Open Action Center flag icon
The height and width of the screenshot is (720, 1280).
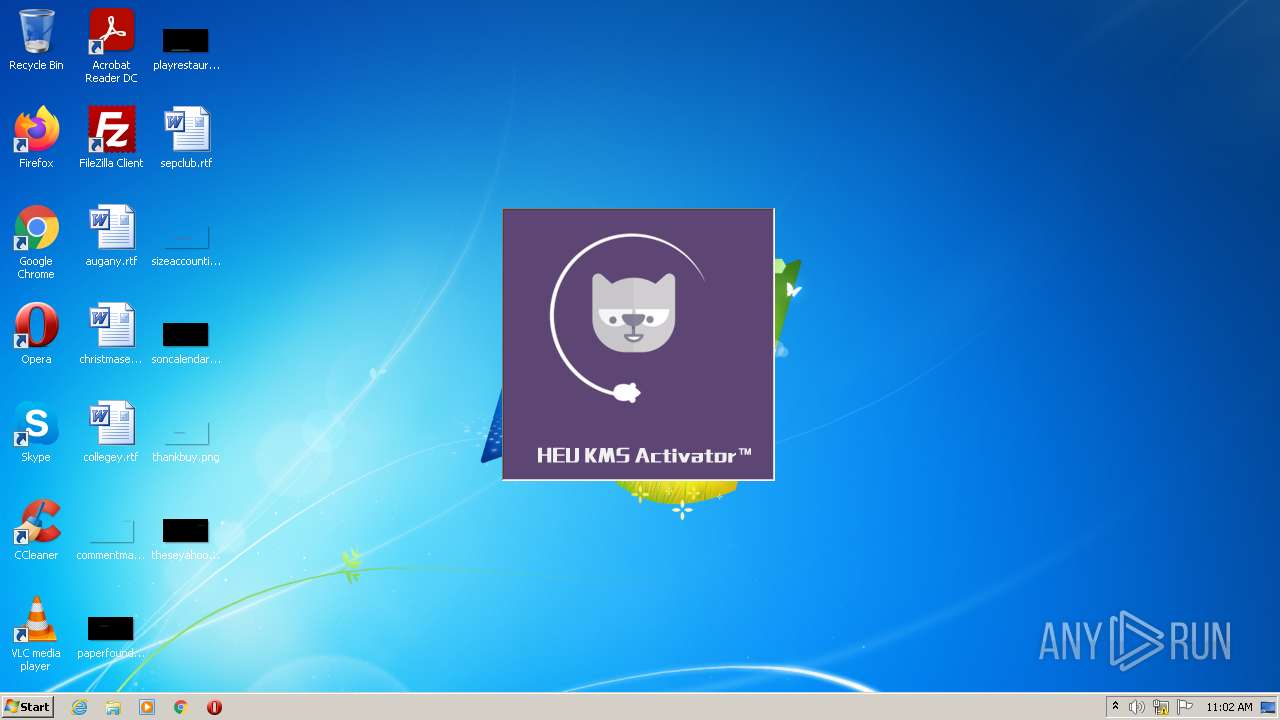pos(1185,707)
